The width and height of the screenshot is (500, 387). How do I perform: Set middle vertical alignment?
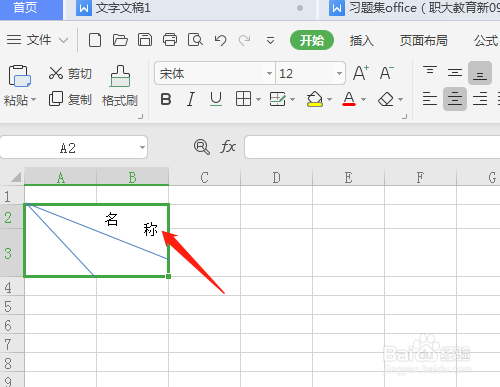455,73
